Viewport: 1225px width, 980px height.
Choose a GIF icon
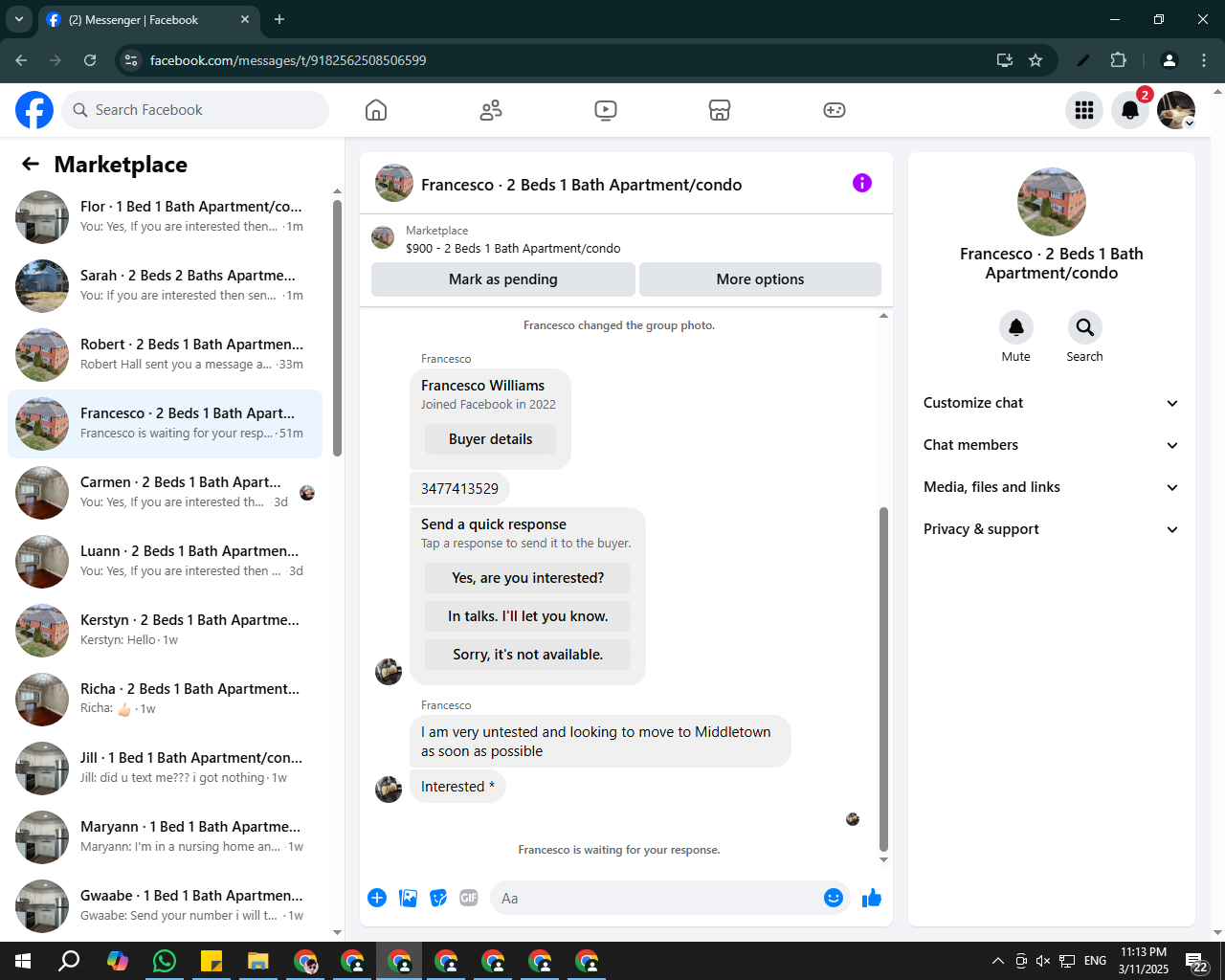(469, 898)
